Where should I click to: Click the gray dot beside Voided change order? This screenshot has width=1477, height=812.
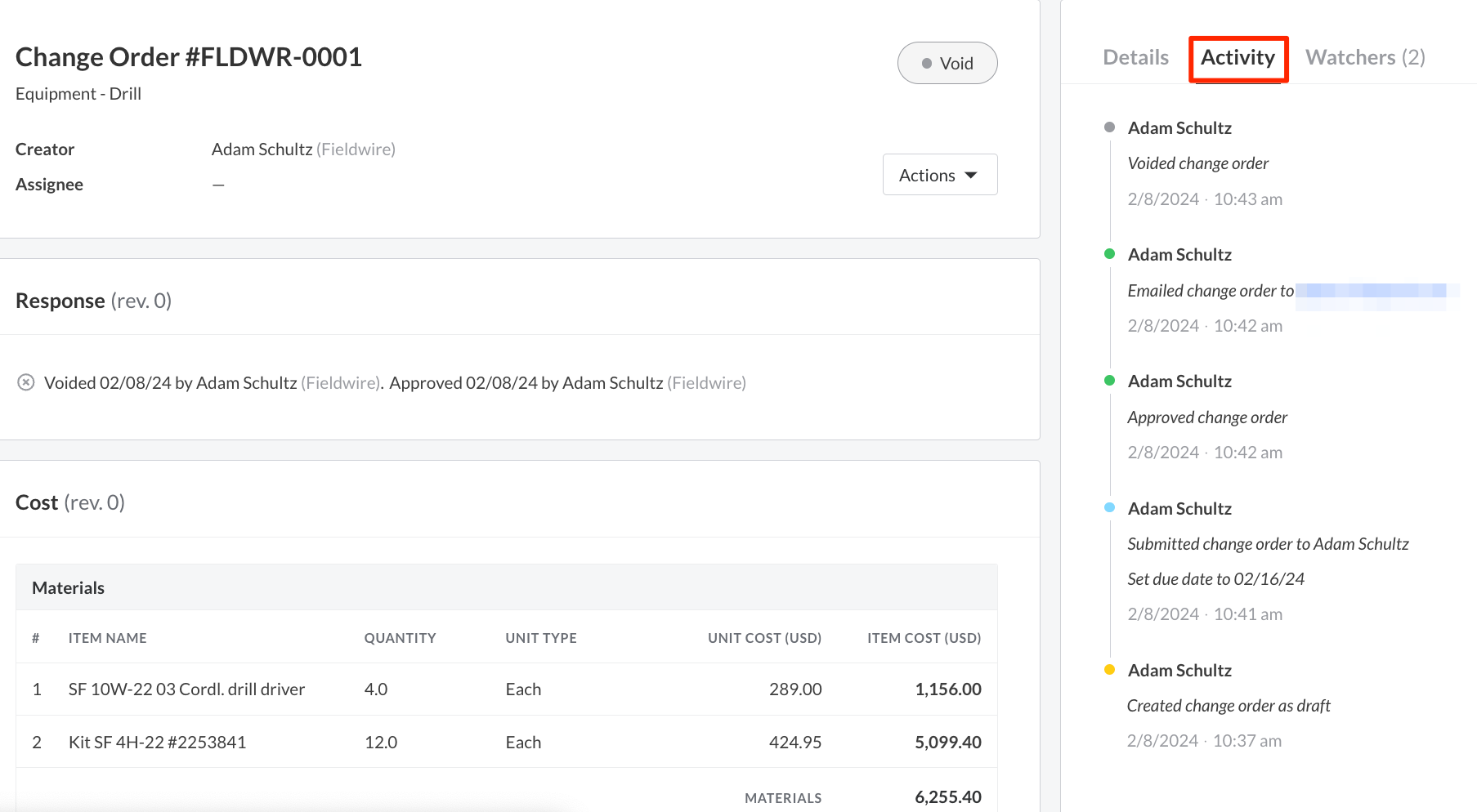1109,127
